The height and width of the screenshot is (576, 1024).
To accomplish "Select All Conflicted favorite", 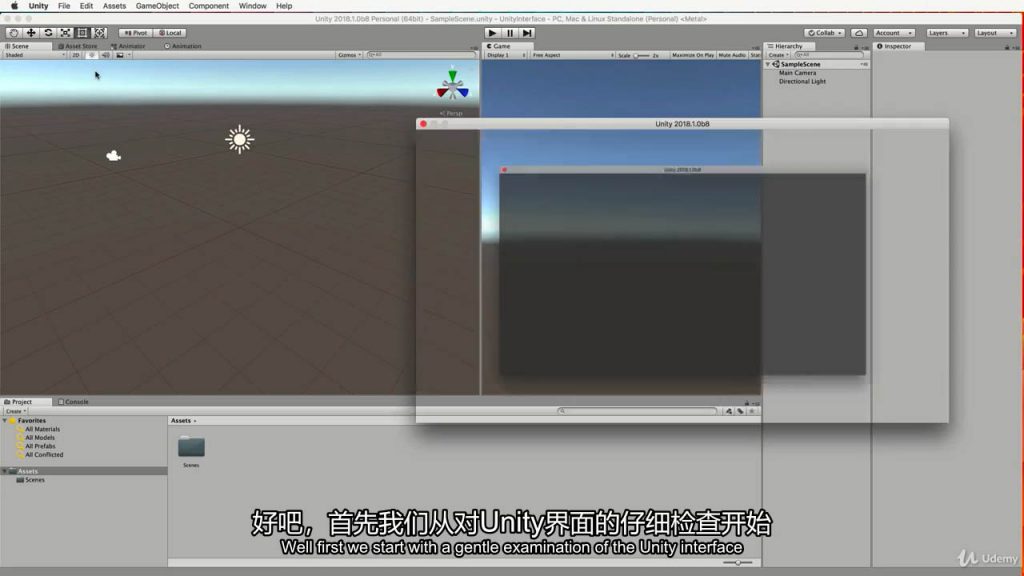I will [x=44, y=455].
